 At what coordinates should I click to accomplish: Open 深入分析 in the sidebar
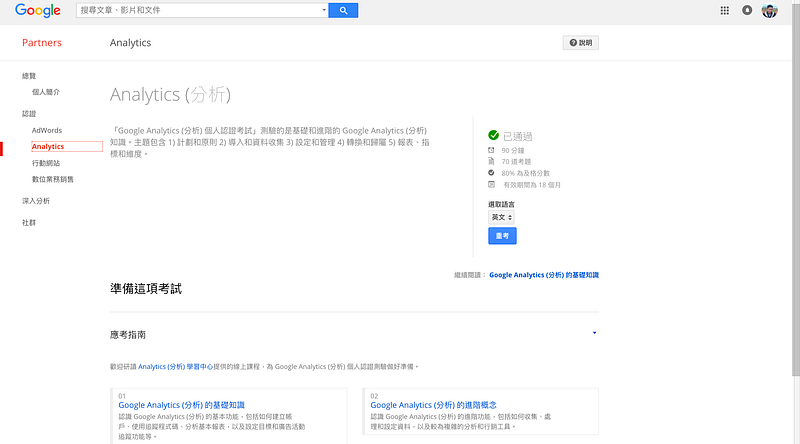point(36,201)
